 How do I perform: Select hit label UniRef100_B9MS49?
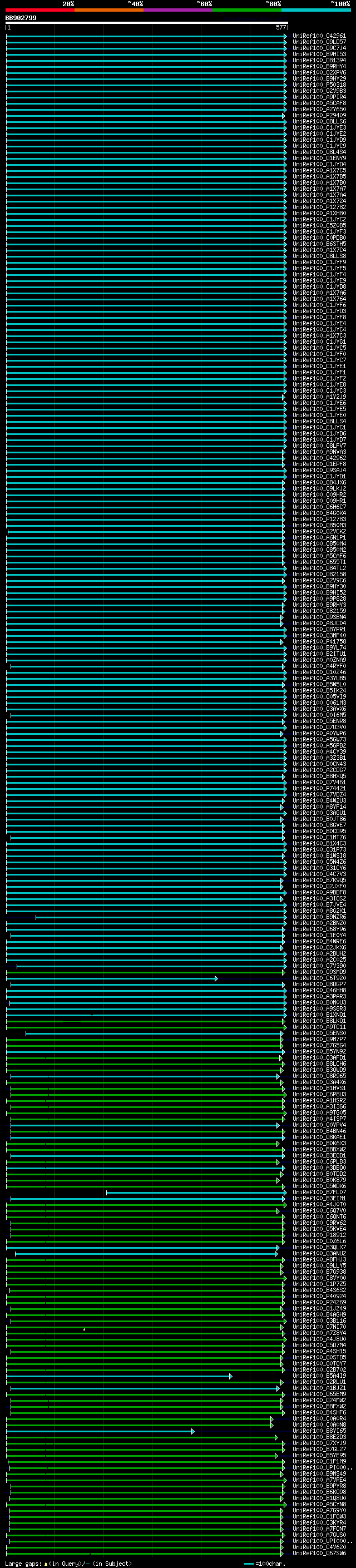319,1474
